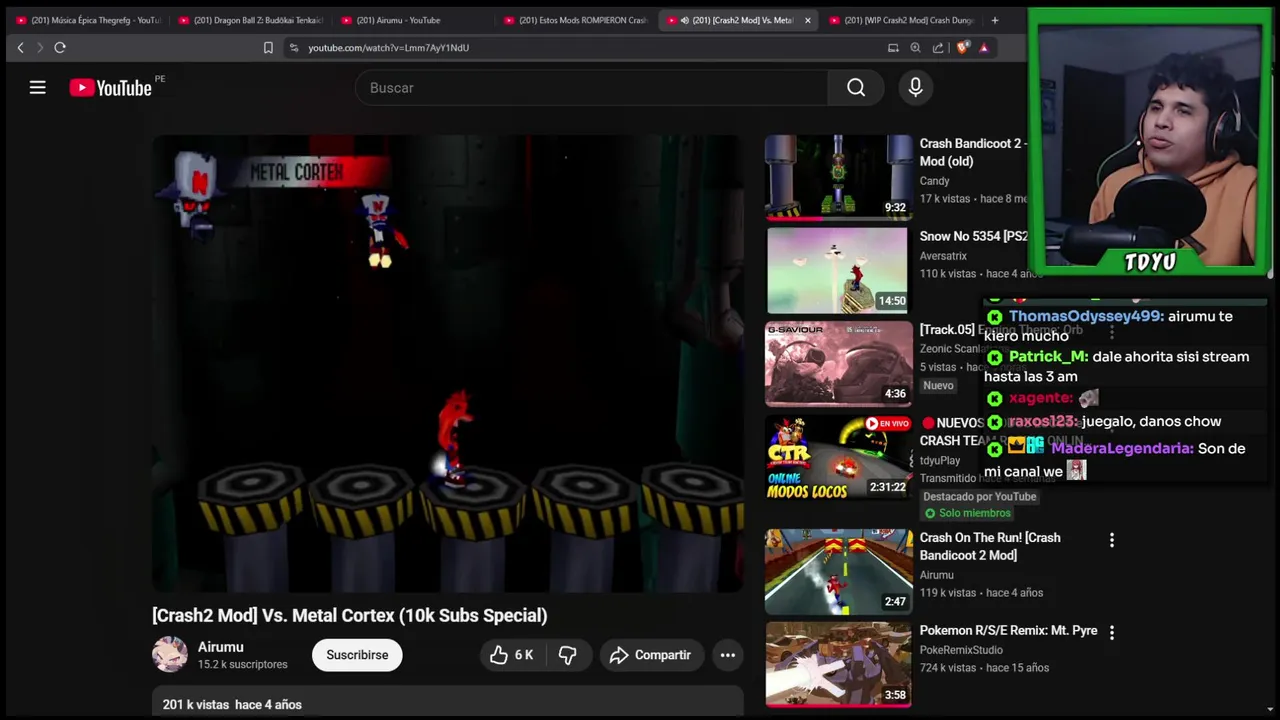Image resolution: width=1280 pixels, height=720 pixels.
Task: Switch to Airumu - YouTube tab
Action: (x=412, y=20)
